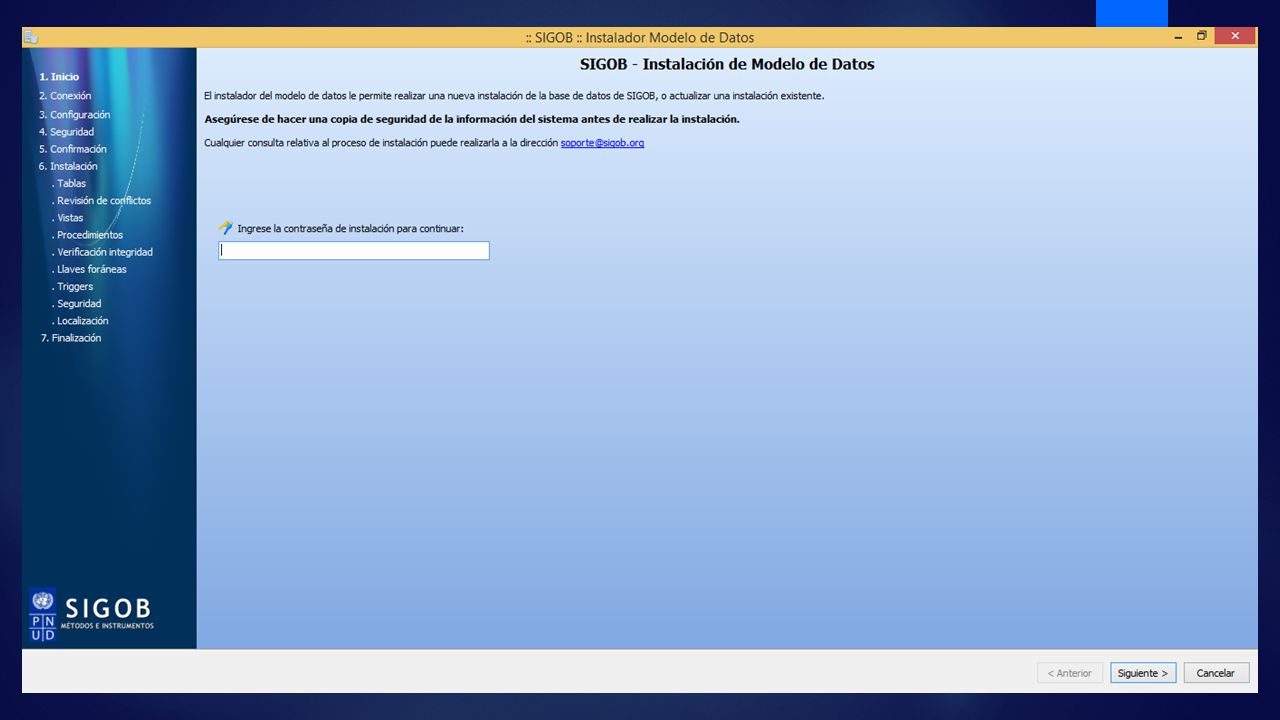Click the key icon beside password prompt
Viewport: 1280px width, 720px height.
pos(226,228)
